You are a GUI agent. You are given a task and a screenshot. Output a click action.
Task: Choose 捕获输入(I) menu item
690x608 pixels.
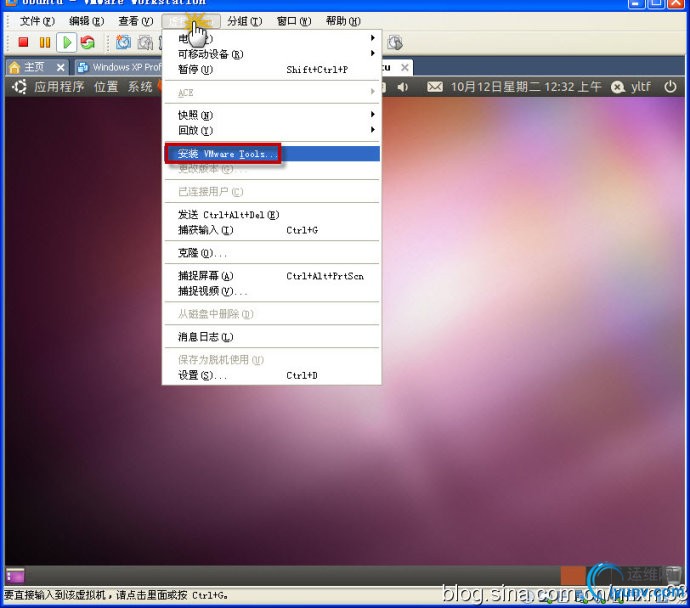tap(272, 230)
